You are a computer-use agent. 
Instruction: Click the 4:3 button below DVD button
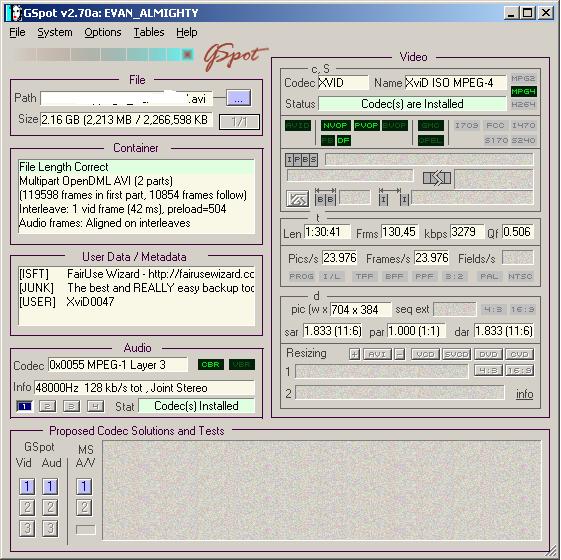488,370
